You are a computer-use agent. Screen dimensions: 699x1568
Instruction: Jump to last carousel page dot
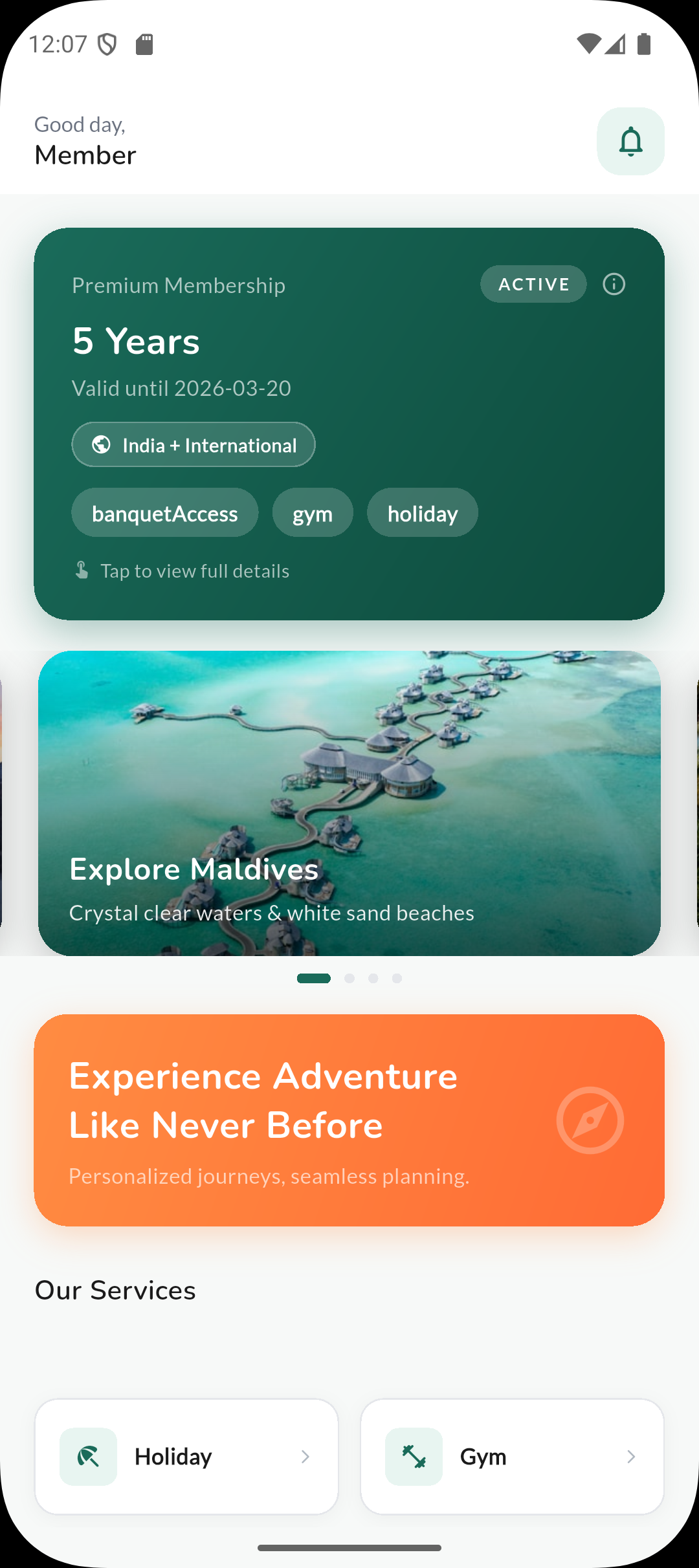click(397, 978)
